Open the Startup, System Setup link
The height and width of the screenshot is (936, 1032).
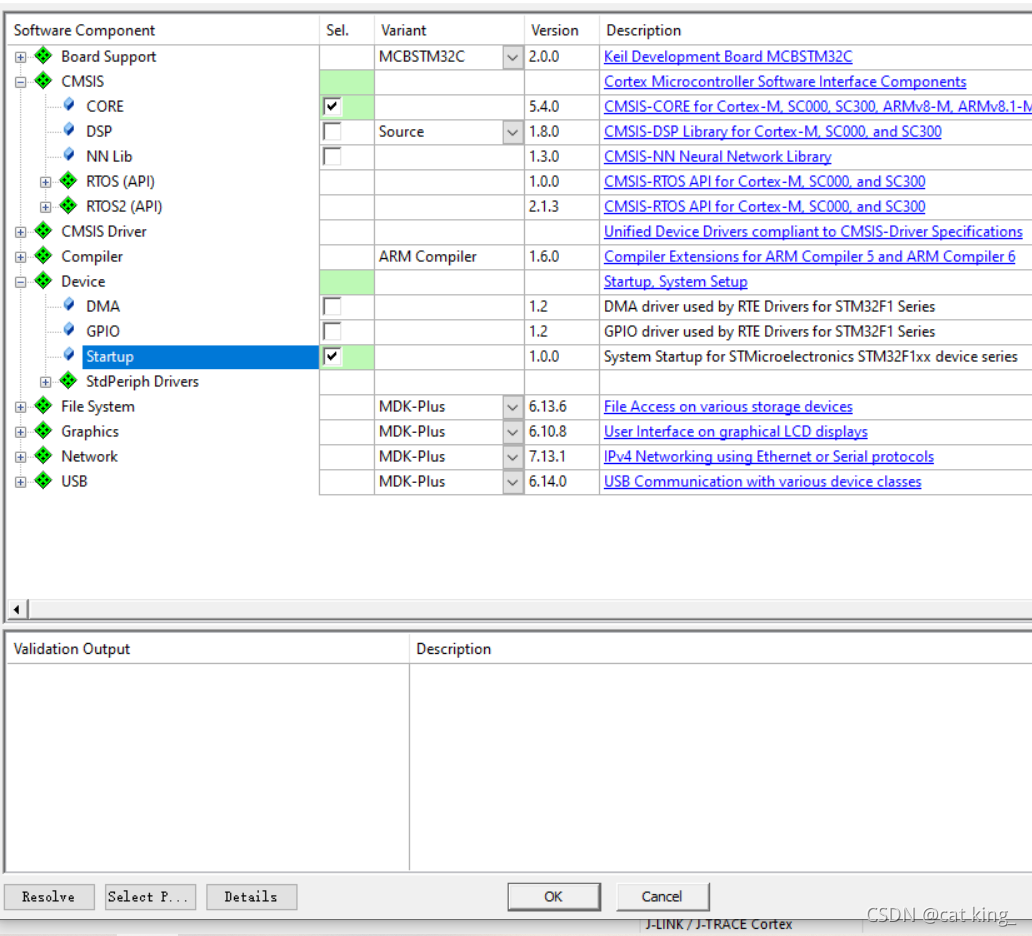[675, 282]
